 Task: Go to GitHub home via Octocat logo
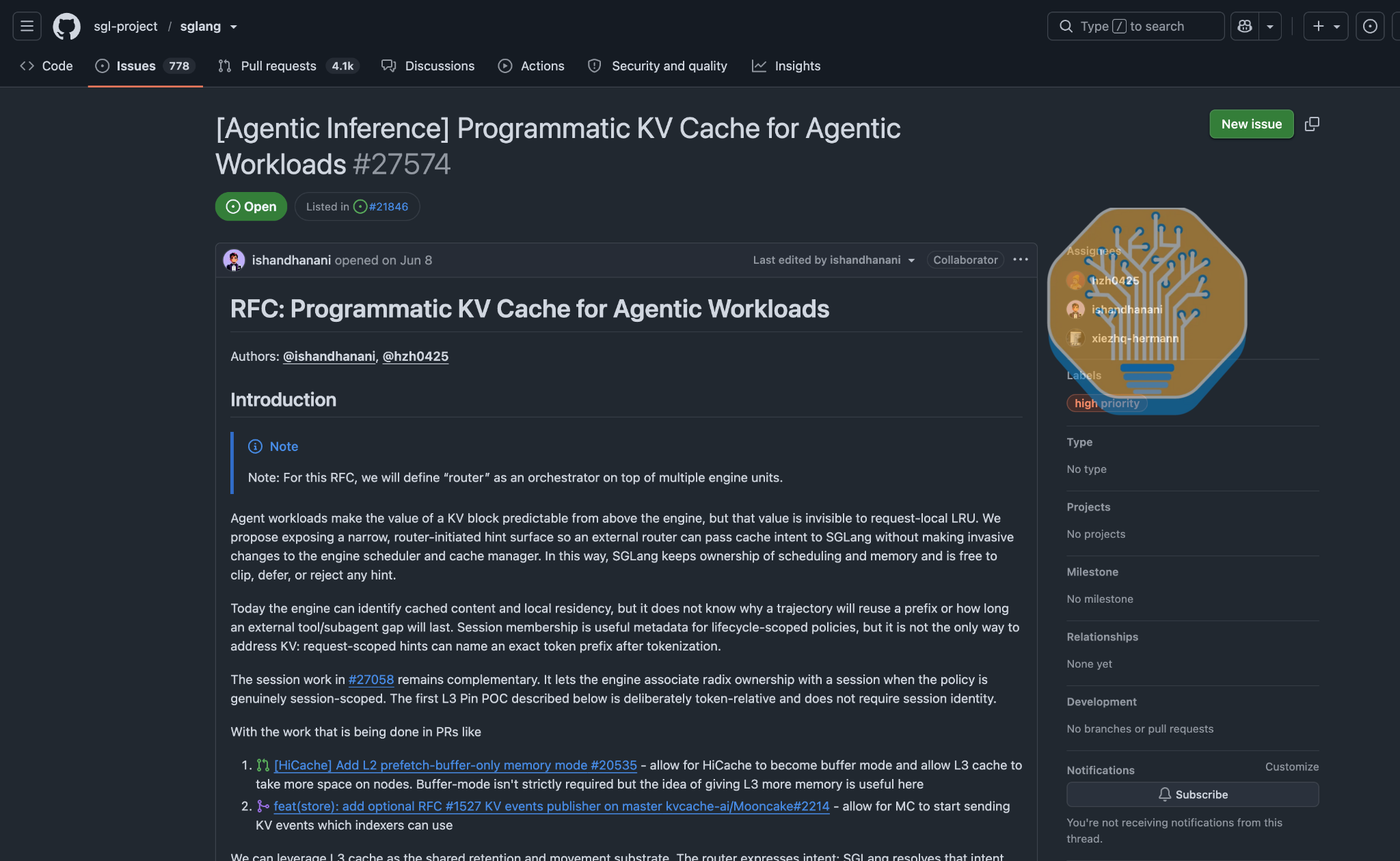click(67, 26)
